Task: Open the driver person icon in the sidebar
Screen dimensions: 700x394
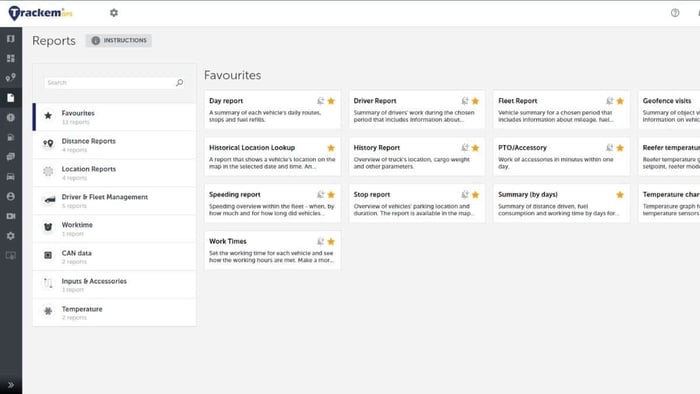Action: click(11, 196)
